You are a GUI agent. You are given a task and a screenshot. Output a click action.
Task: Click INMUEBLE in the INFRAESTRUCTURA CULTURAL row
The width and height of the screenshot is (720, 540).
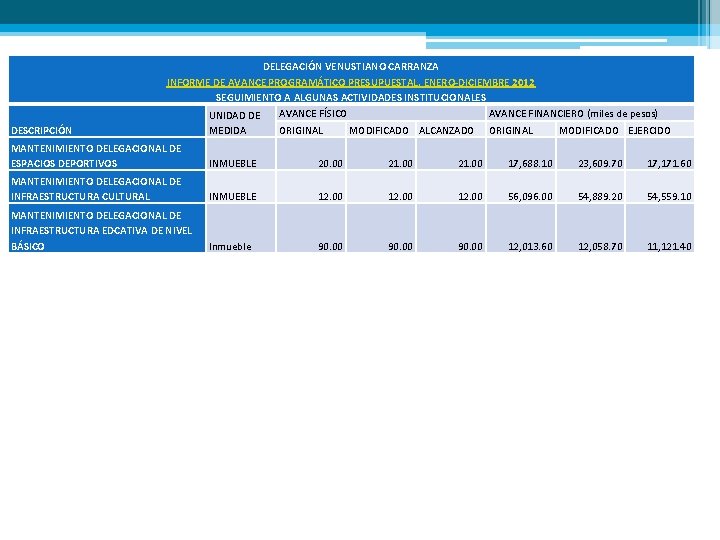233,197
